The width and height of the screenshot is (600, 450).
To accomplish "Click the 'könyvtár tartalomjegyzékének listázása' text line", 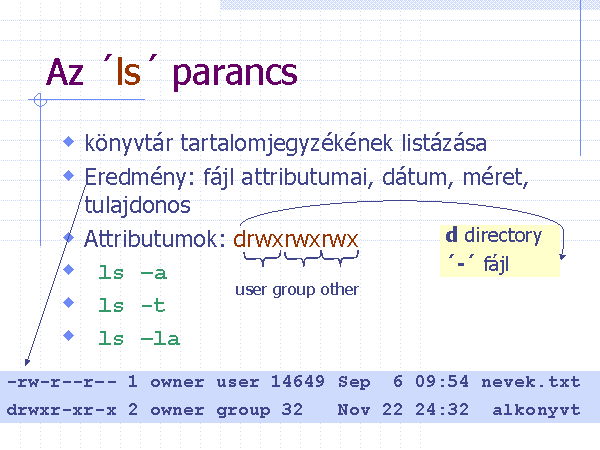I will 286,143.
